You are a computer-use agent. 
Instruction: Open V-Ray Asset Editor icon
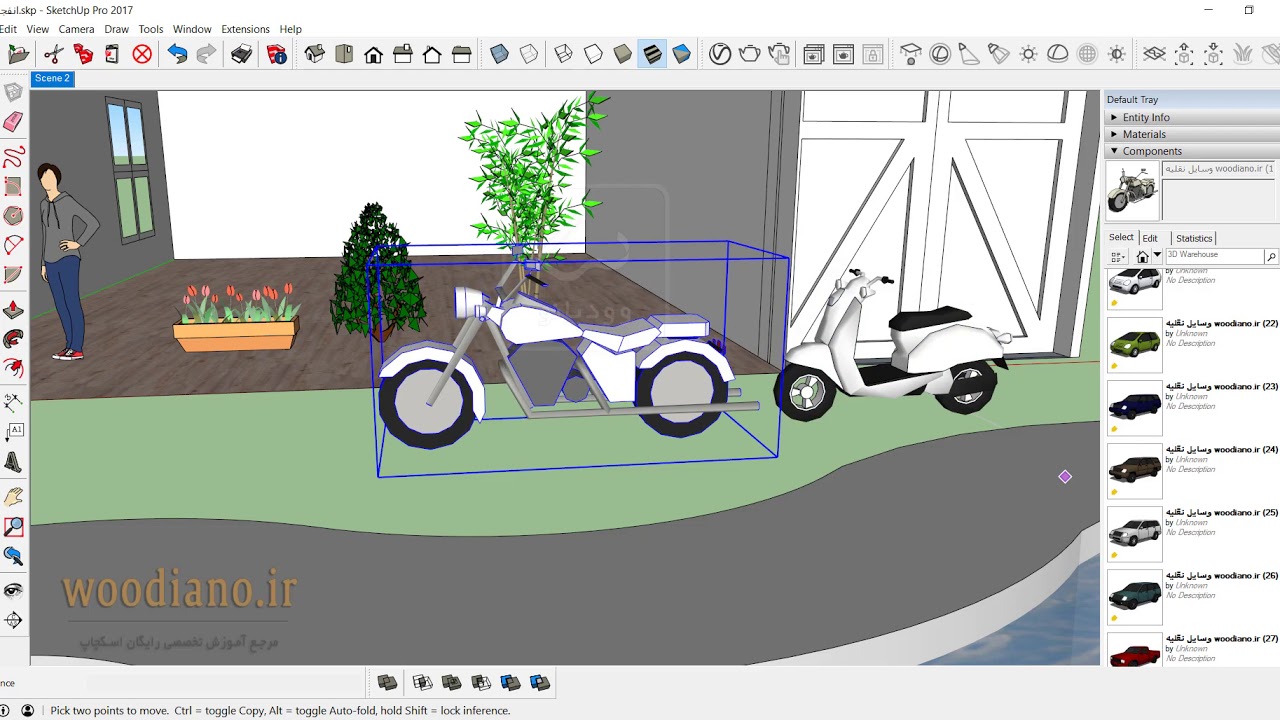coord(720,54)
